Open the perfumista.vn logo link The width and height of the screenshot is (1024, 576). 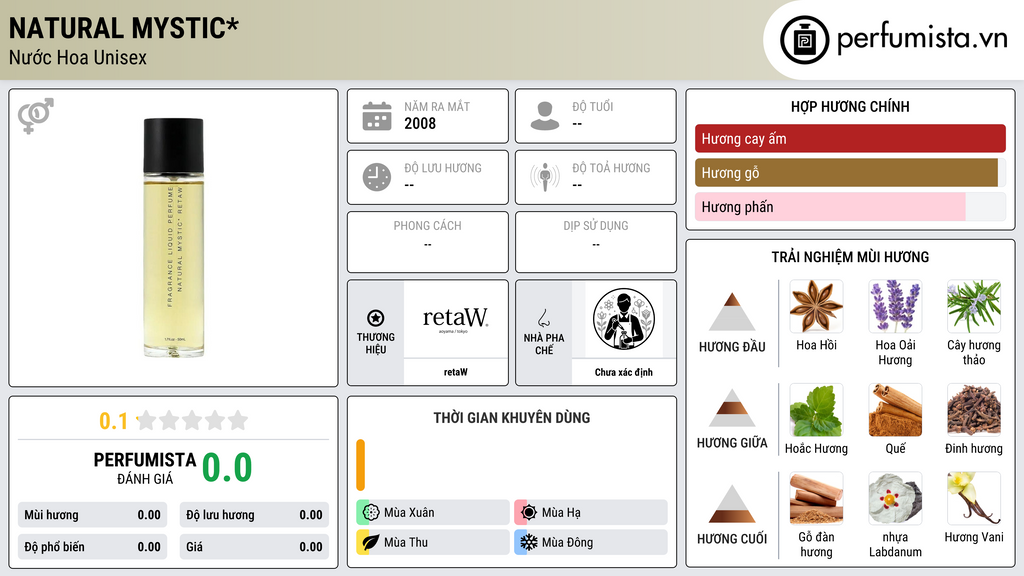893,39
